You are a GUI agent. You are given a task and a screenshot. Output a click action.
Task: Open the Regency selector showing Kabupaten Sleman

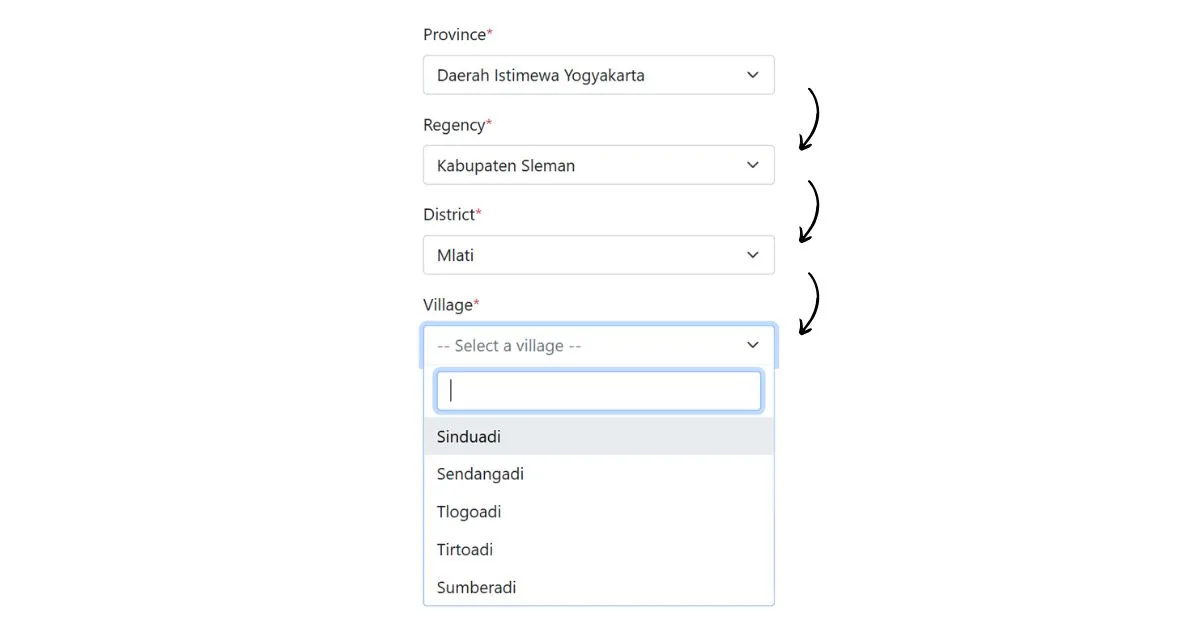point(598,165)
